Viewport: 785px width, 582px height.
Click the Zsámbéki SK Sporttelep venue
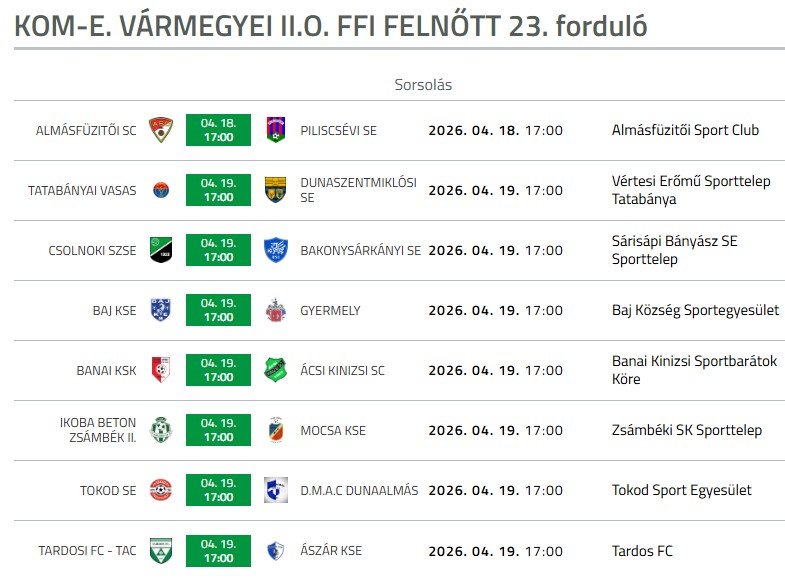click(x=686, y=430)
